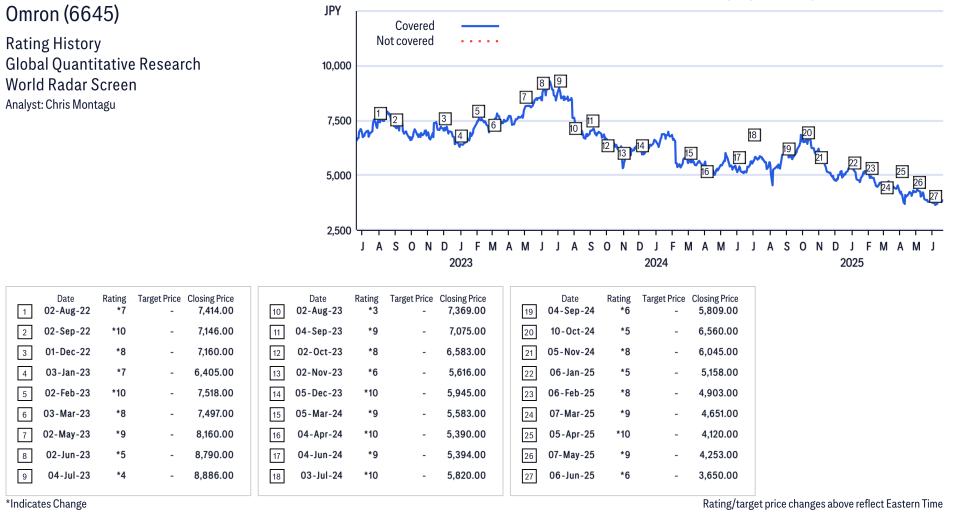Click the 7,500 y-axis label

(339, 121)
